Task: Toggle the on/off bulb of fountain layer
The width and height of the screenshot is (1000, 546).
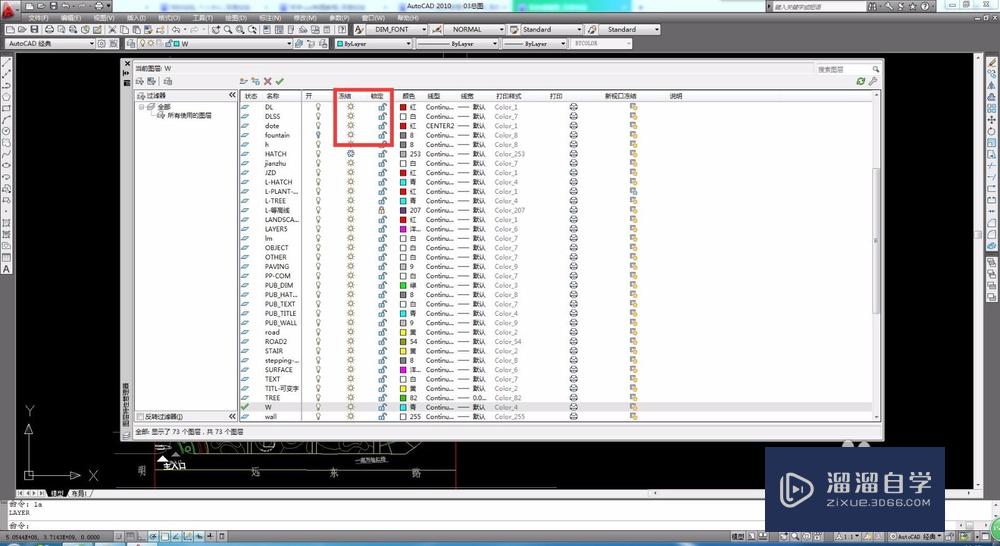Action: click(318, 135)
